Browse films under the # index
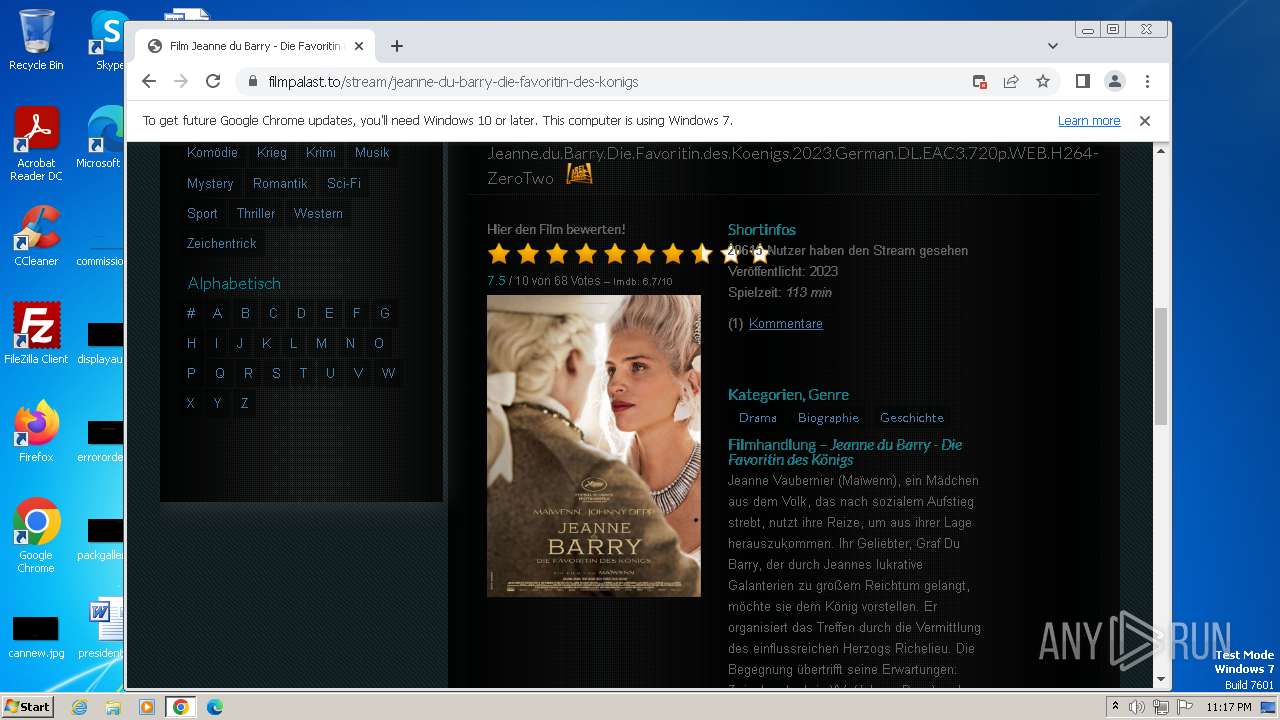 (191, 313)
